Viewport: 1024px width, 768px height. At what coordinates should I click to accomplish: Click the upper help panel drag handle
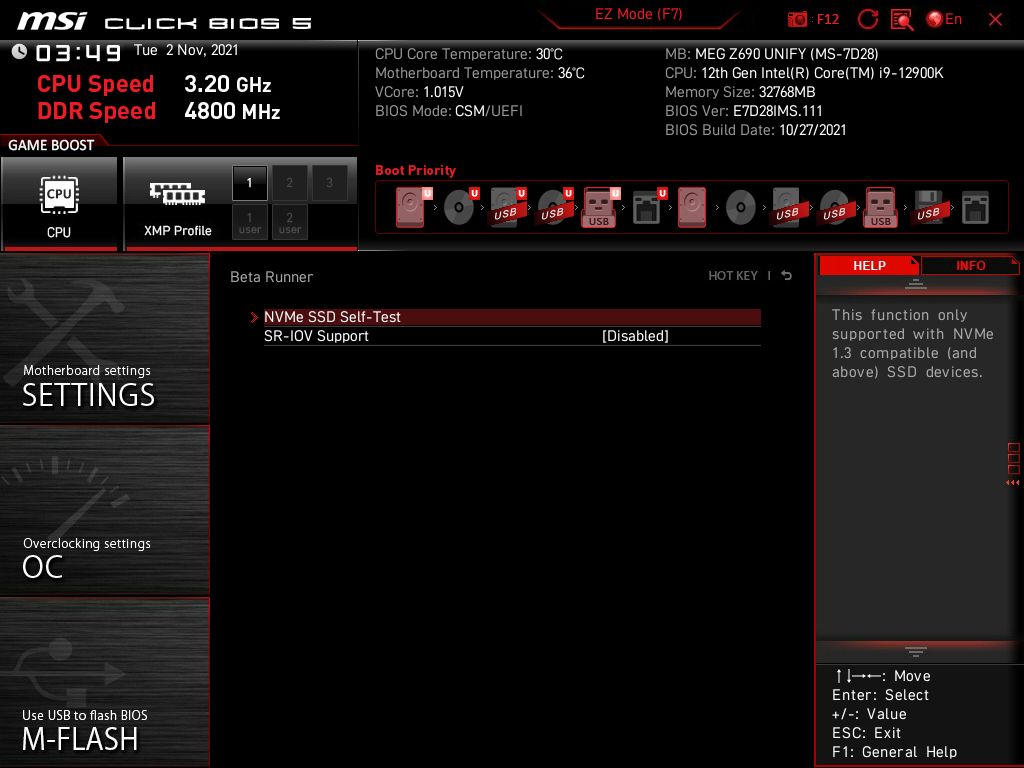916,284
